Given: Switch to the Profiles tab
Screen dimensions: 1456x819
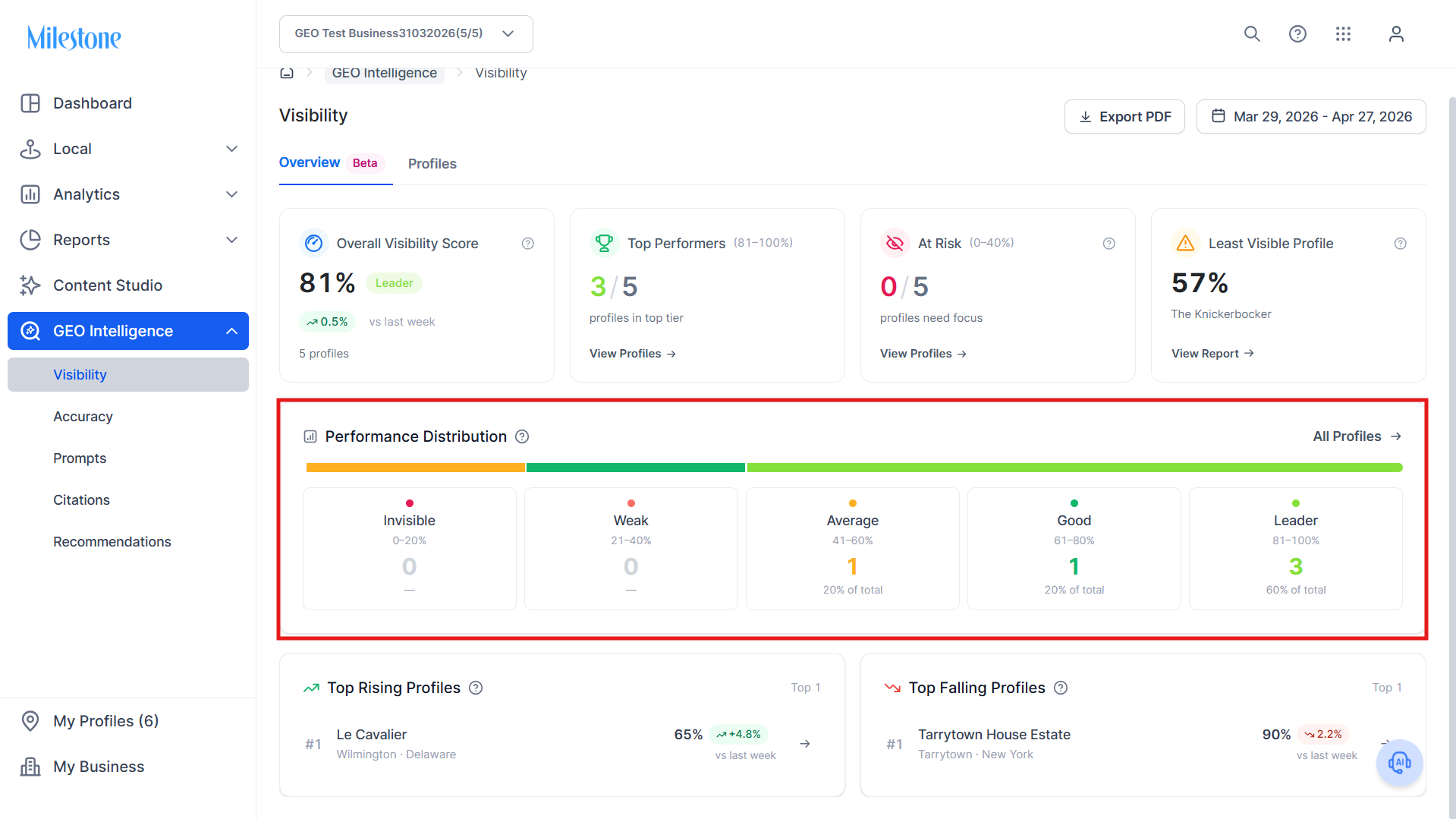Looking at the screenshot, I should 432,164.
